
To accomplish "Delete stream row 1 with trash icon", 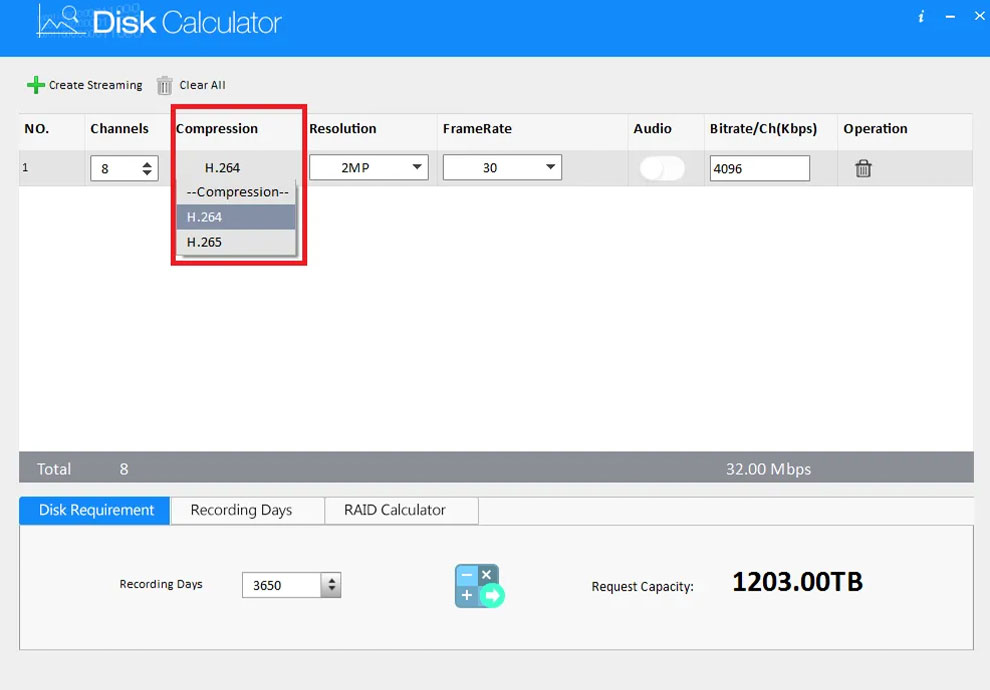I will tap(863, 169).
